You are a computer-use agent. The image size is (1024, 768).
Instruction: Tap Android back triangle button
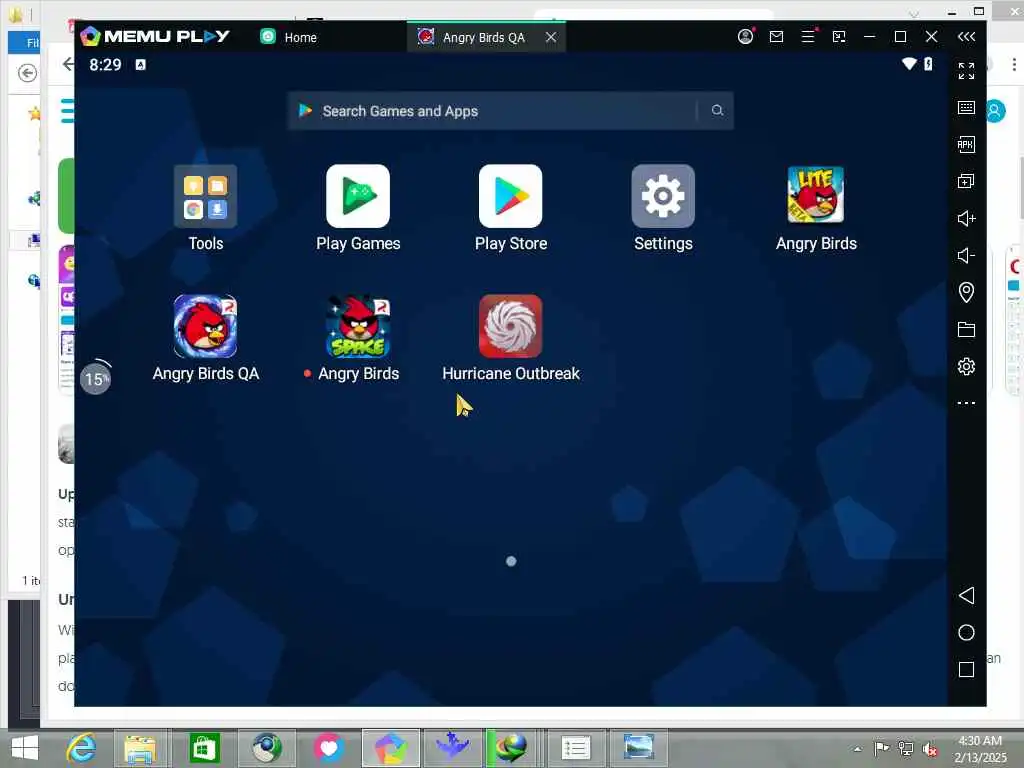tap(967, 596)
